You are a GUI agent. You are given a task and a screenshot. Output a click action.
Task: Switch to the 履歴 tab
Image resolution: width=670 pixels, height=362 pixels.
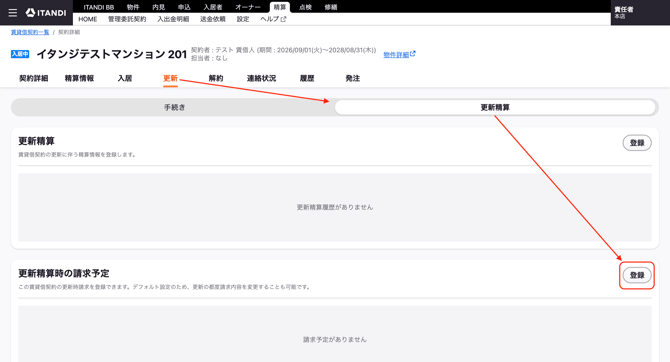tap(307, 79)
